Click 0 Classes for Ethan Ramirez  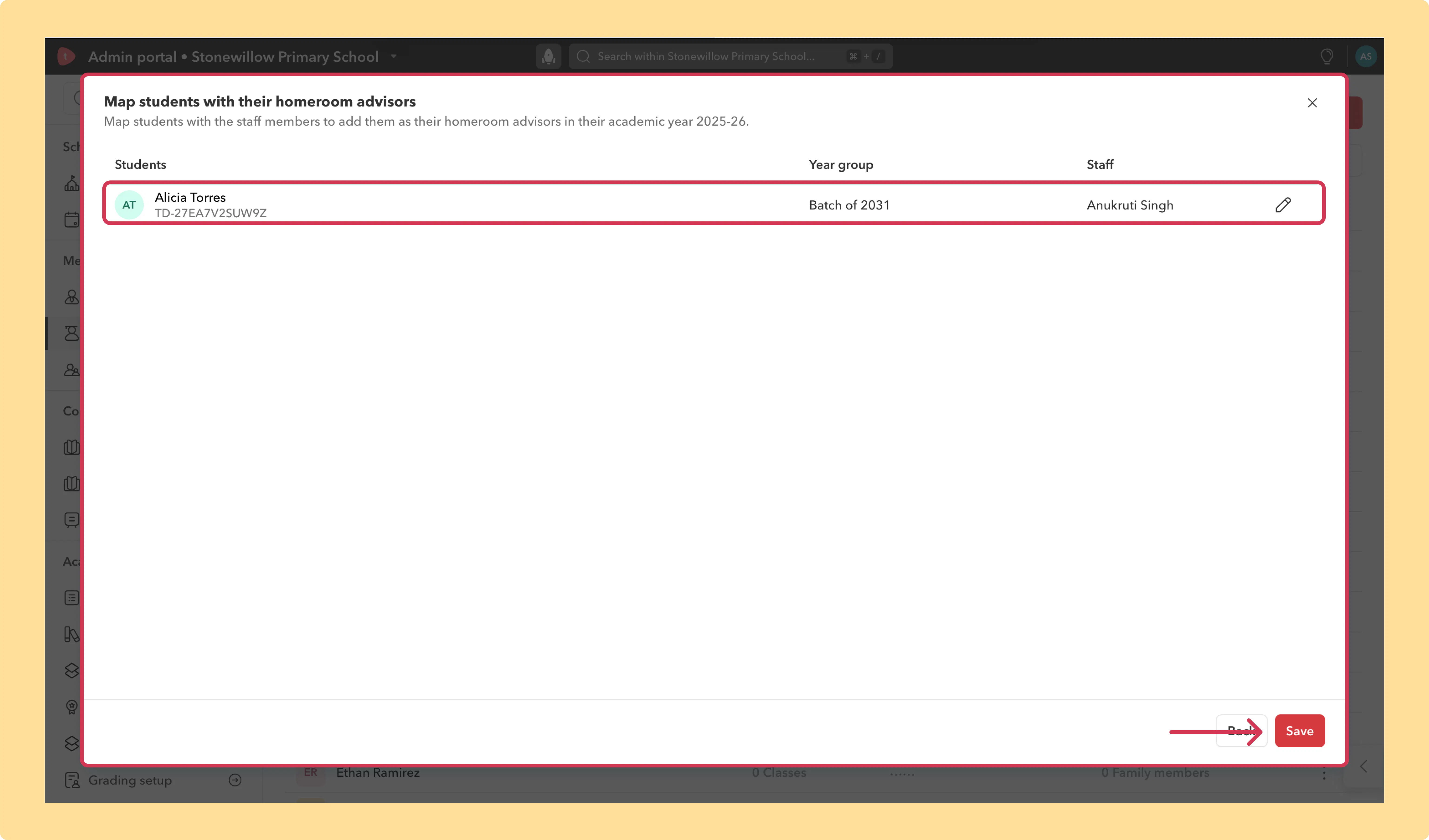pos(779,773)
